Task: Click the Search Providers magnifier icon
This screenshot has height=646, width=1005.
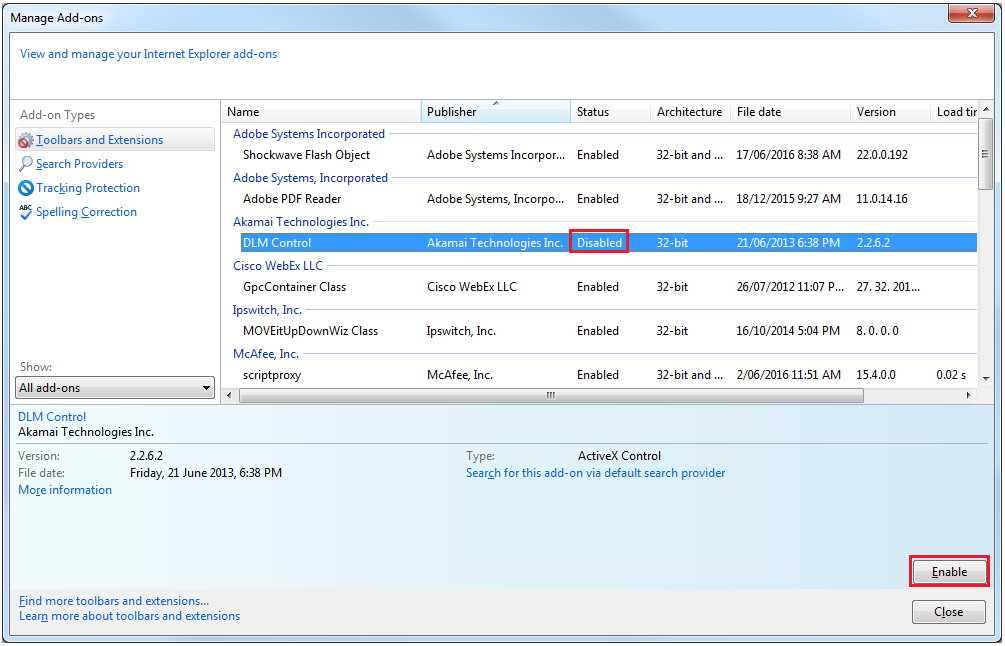Action: pos(26,164)
